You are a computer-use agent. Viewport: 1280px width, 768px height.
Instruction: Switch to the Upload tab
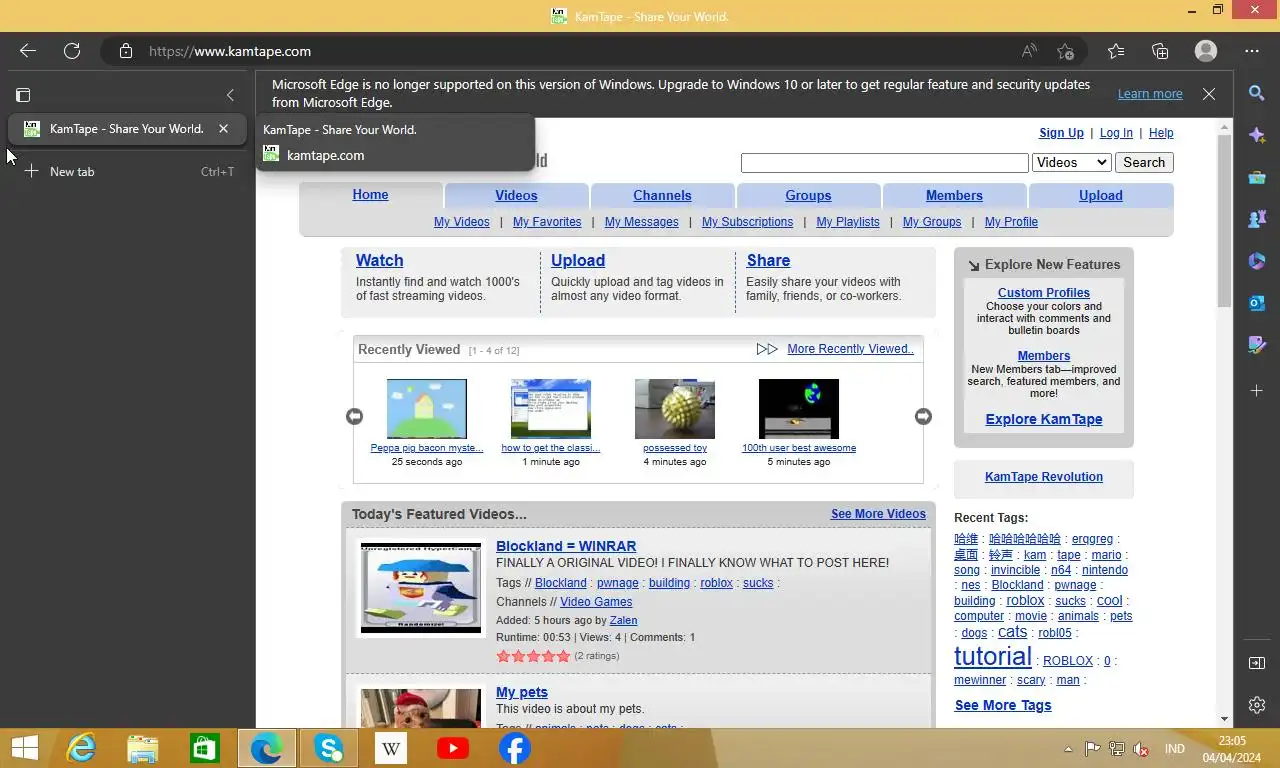[1101, 196]
